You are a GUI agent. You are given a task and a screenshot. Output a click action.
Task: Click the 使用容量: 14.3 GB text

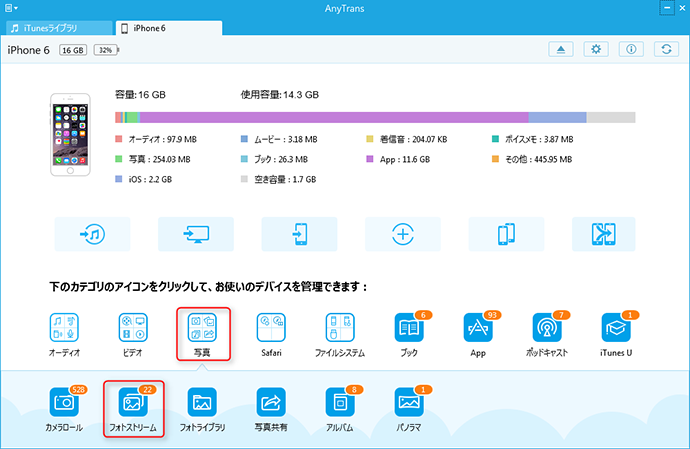coord(279,95)
